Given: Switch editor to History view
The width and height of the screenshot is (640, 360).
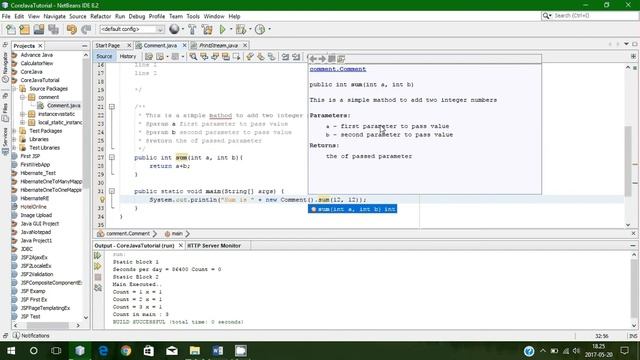Looking at the screenshot, I should 128,56.
